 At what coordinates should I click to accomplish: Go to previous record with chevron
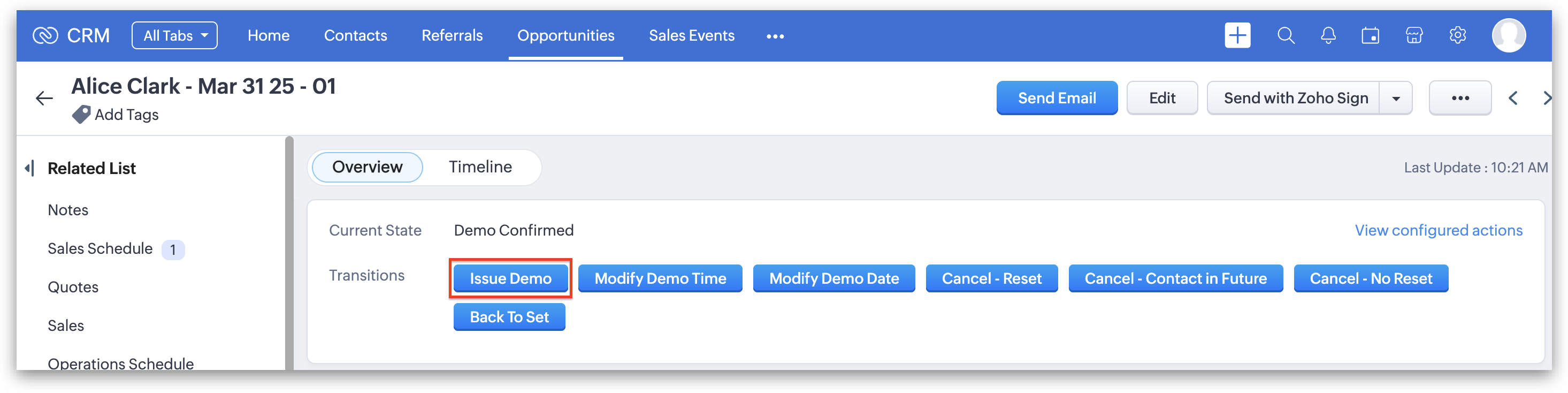[x=1513, y=98]
